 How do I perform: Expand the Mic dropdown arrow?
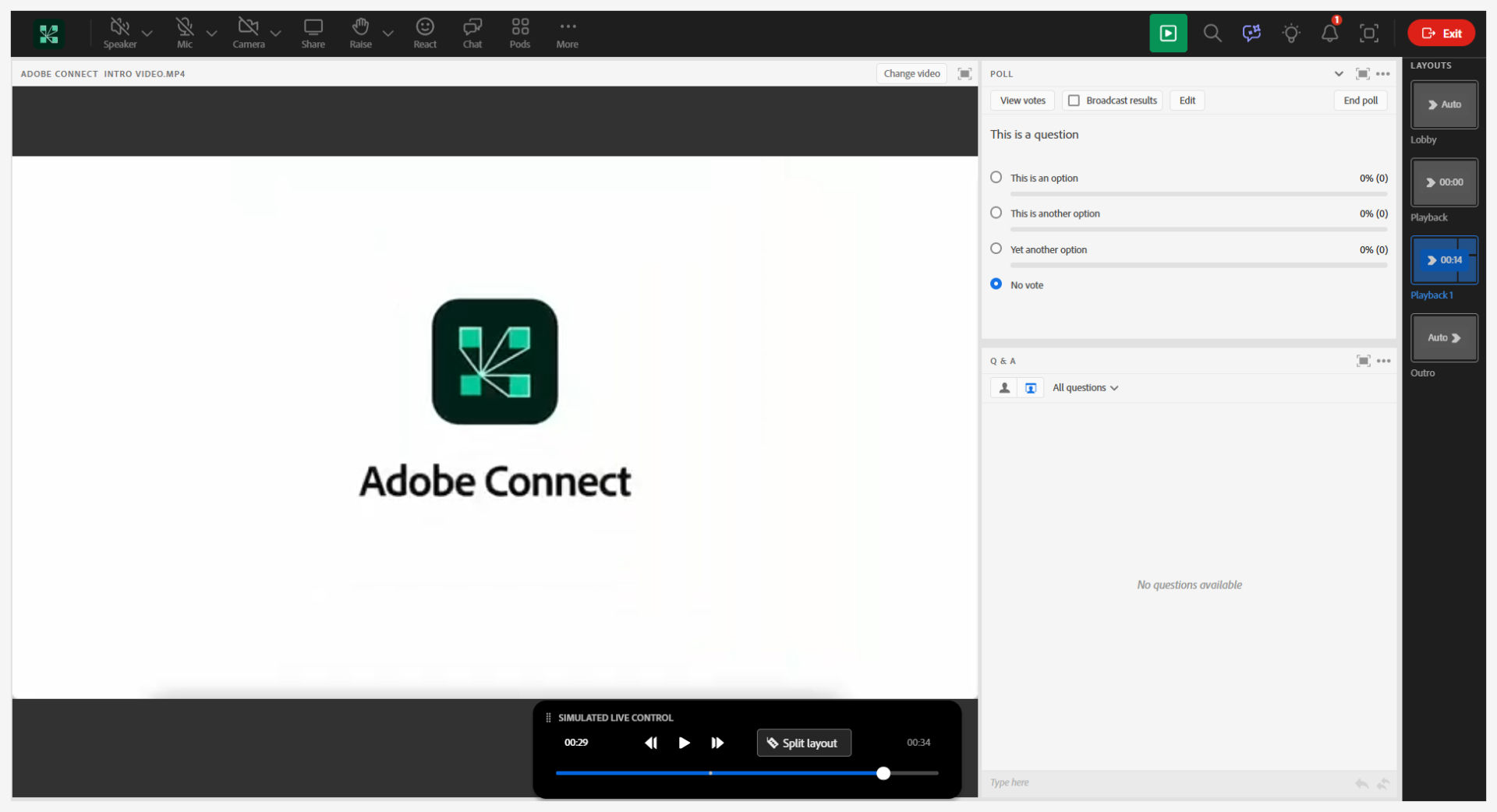[x=211, y=34]
